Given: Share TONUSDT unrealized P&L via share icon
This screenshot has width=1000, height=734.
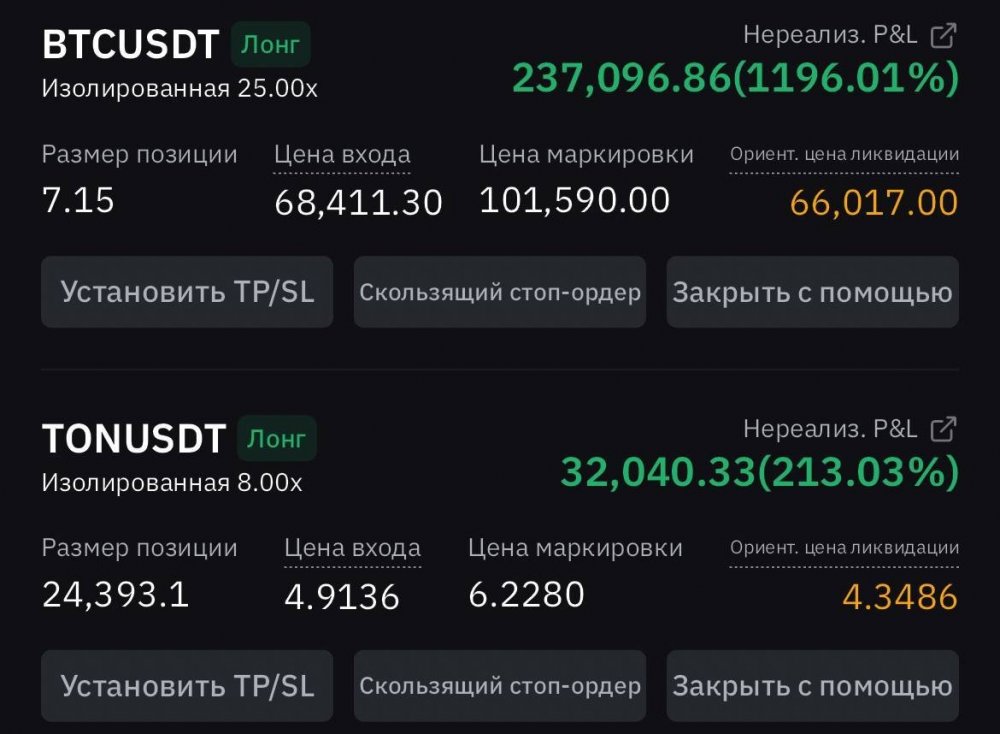Looking at the screenshot, I should click(943, 429).
